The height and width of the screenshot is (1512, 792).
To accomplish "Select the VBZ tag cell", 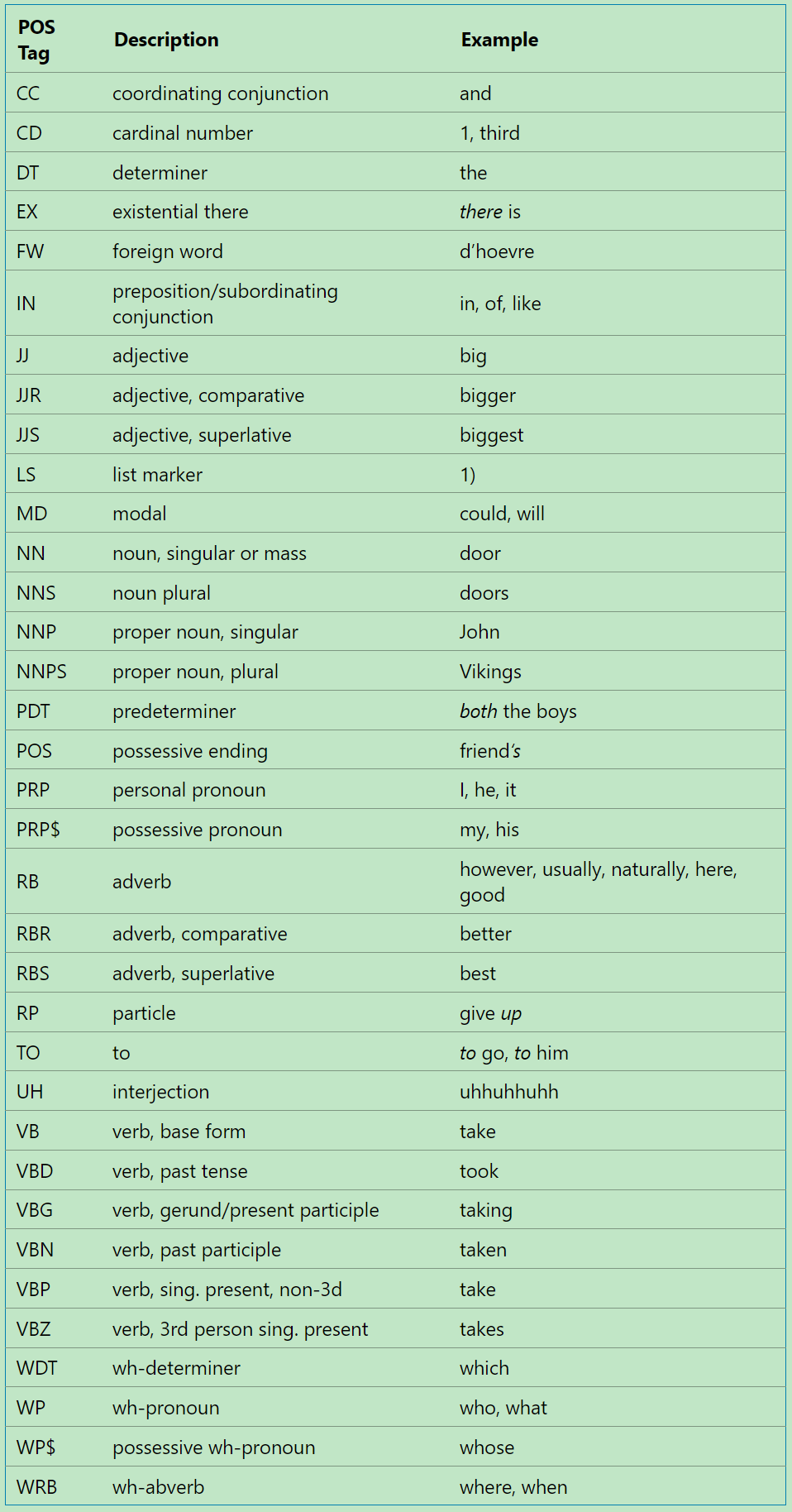I will click(x=34, y=1329).
